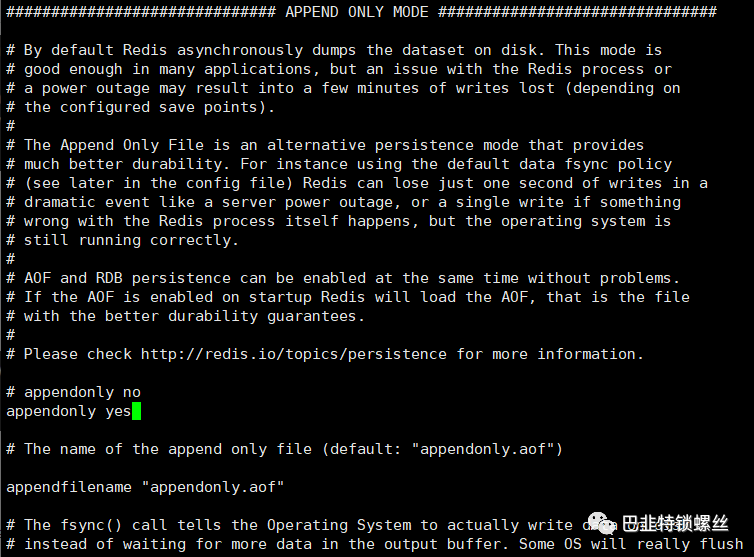
Task: Click the 'with the better durability guarantees' line
Action: click(x=194, y=316)
